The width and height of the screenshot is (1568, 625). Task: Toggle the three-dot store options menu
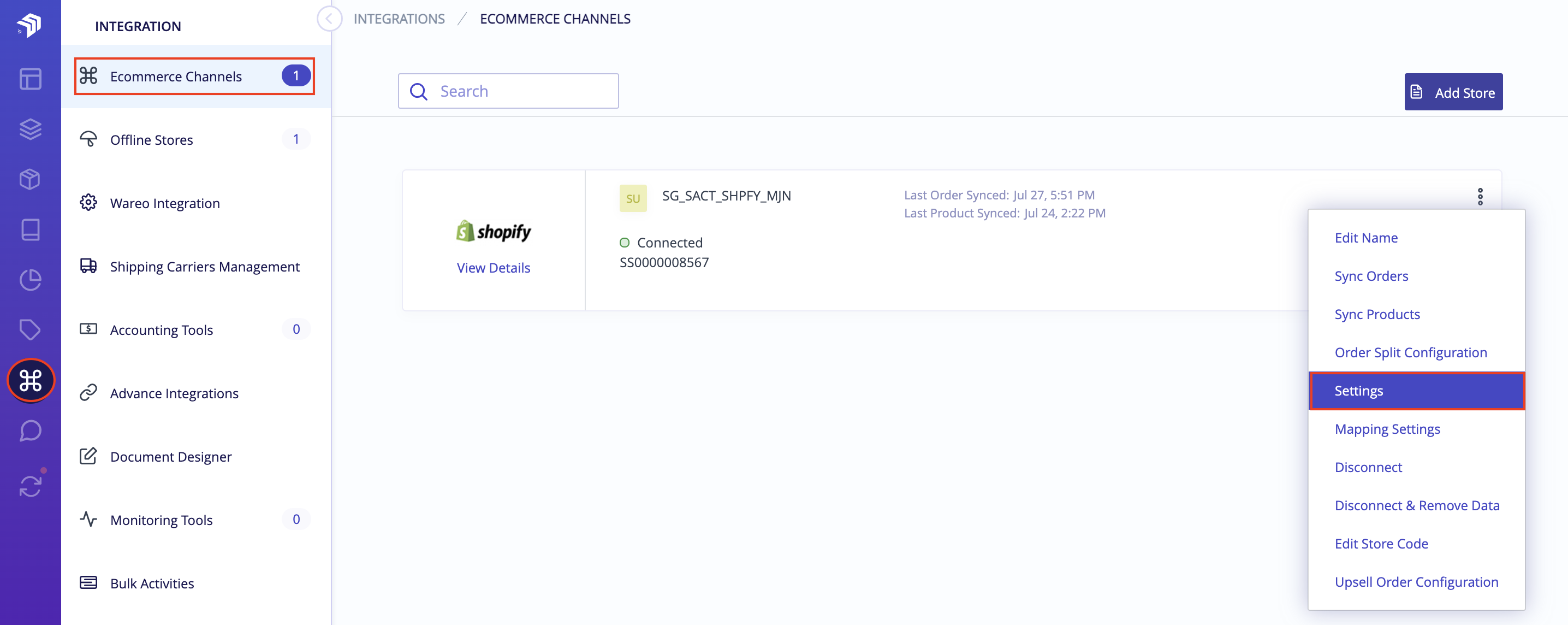tap(1480, 197)
